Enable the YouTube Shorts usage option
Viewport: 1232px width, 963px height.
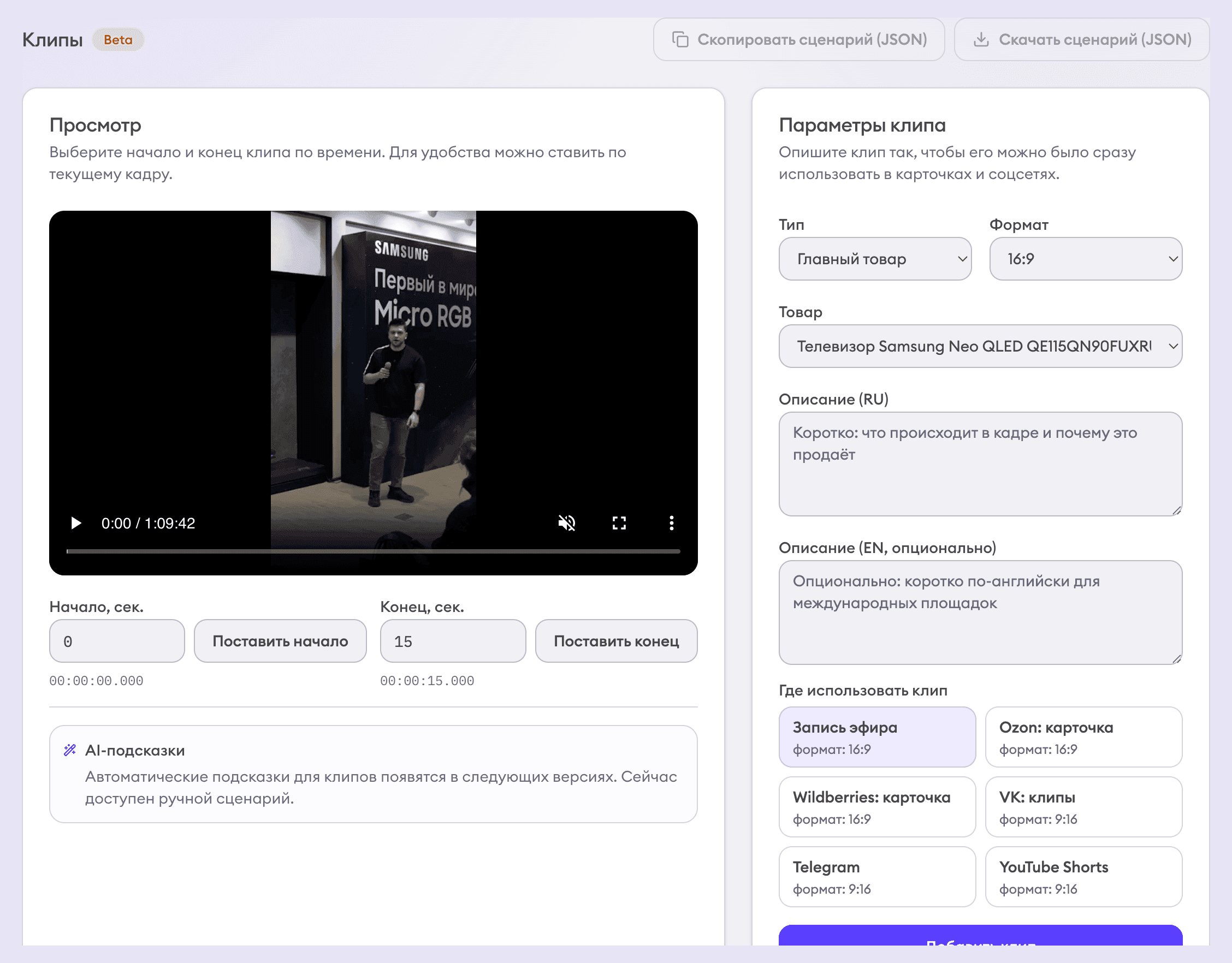(x=1083, y=876)
